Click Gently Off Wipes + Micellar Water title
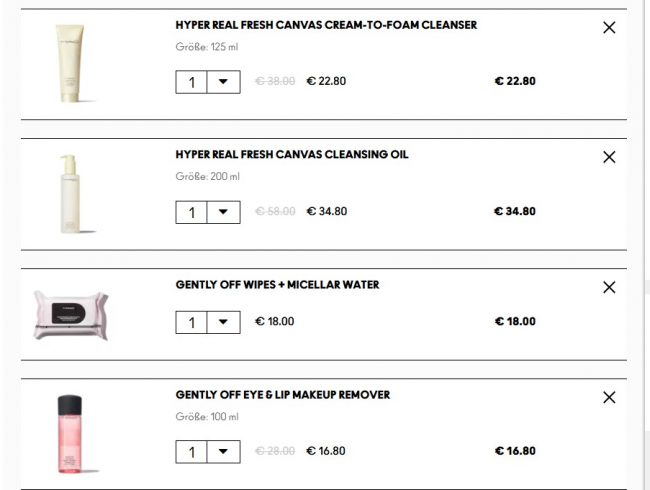 click(277, 285)
